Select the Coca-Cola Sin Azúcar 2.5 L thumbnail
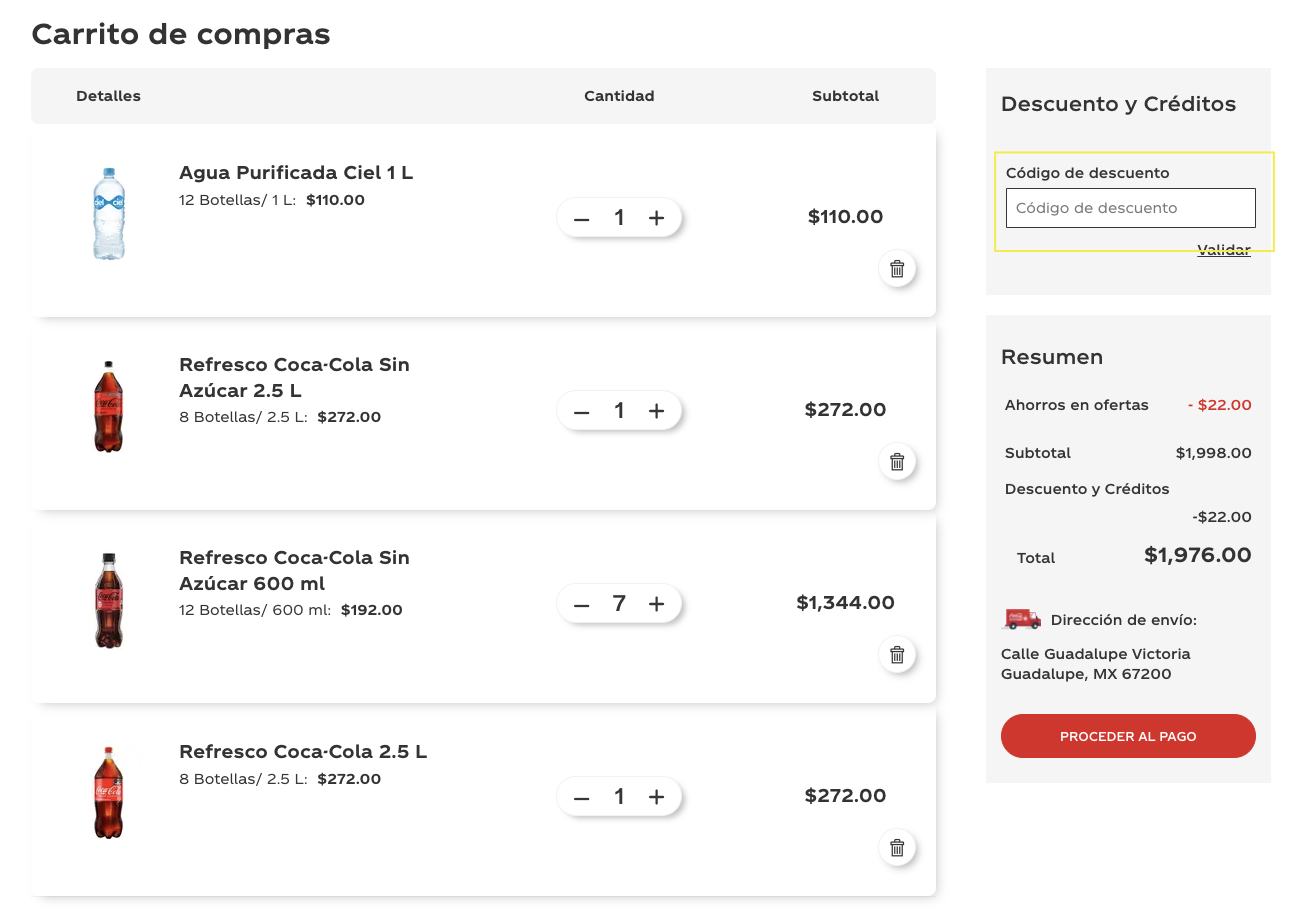The image size is (1290, 912). [108, 404]
